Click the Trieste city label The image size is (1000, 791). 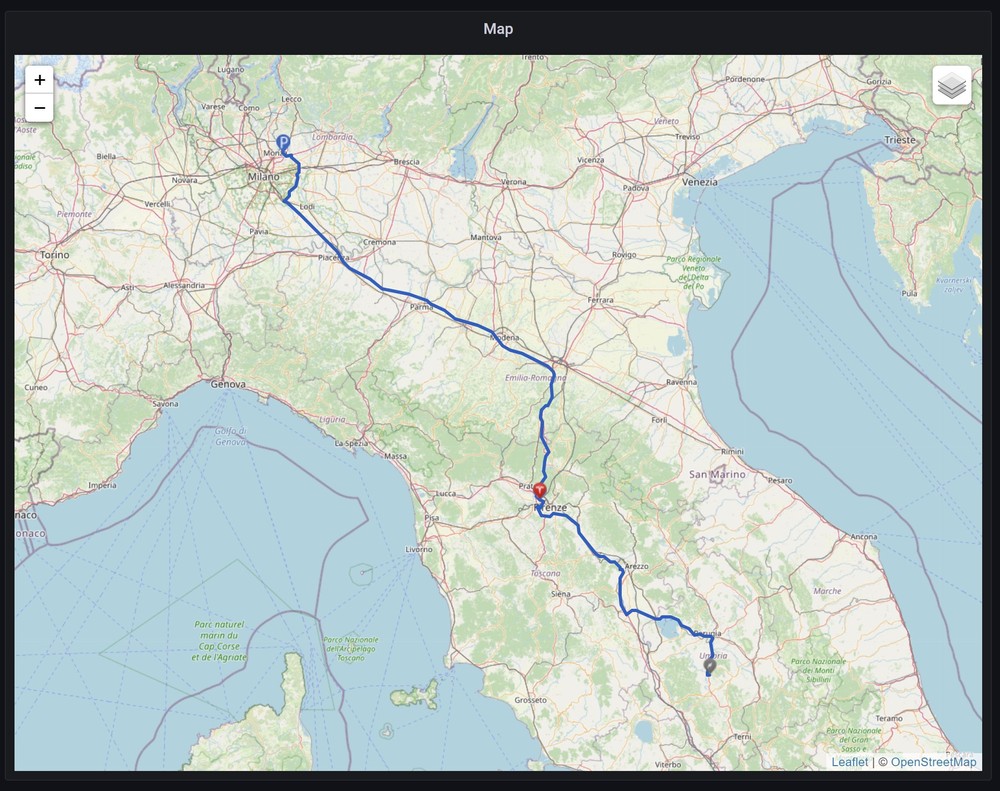899,141
